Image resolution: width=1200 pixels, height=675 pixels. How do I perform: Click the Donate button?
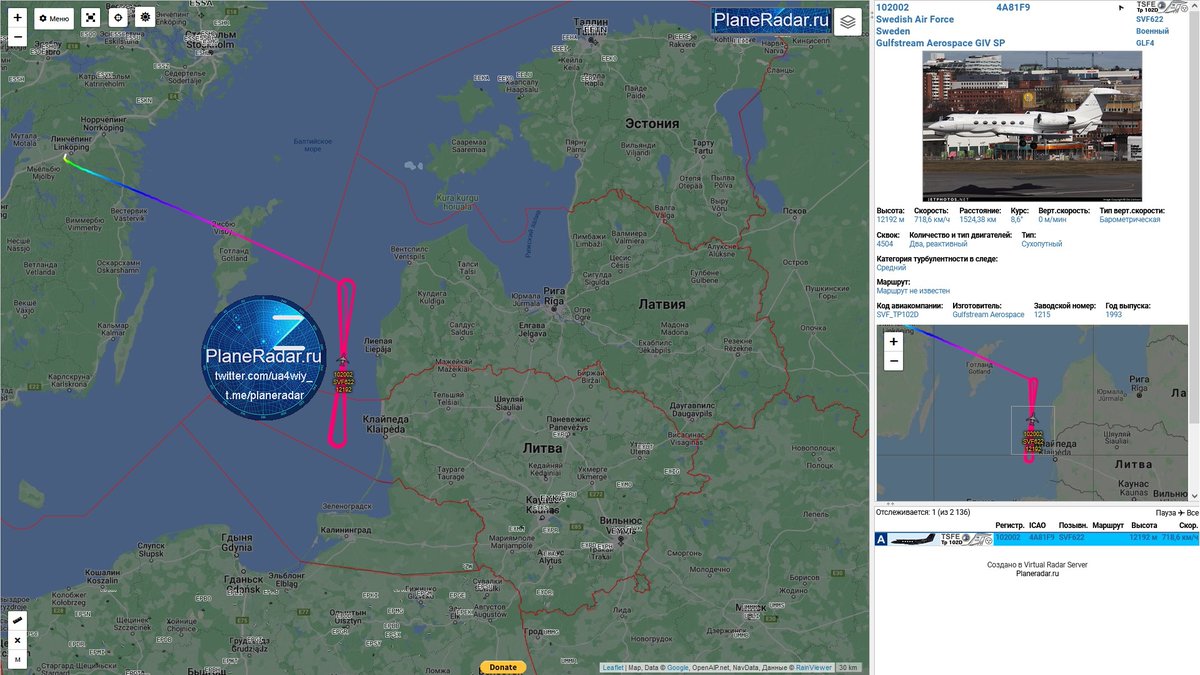click(503, 667)
